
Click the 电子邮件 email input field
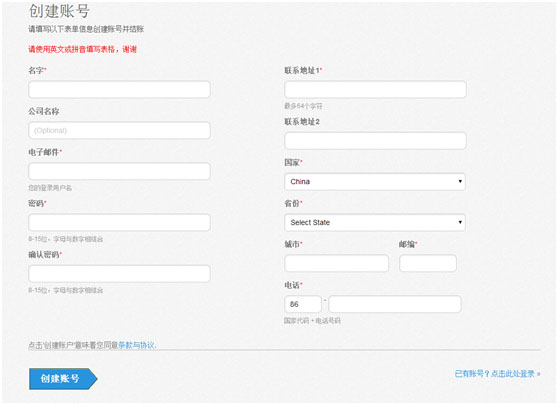coord(119,171)
